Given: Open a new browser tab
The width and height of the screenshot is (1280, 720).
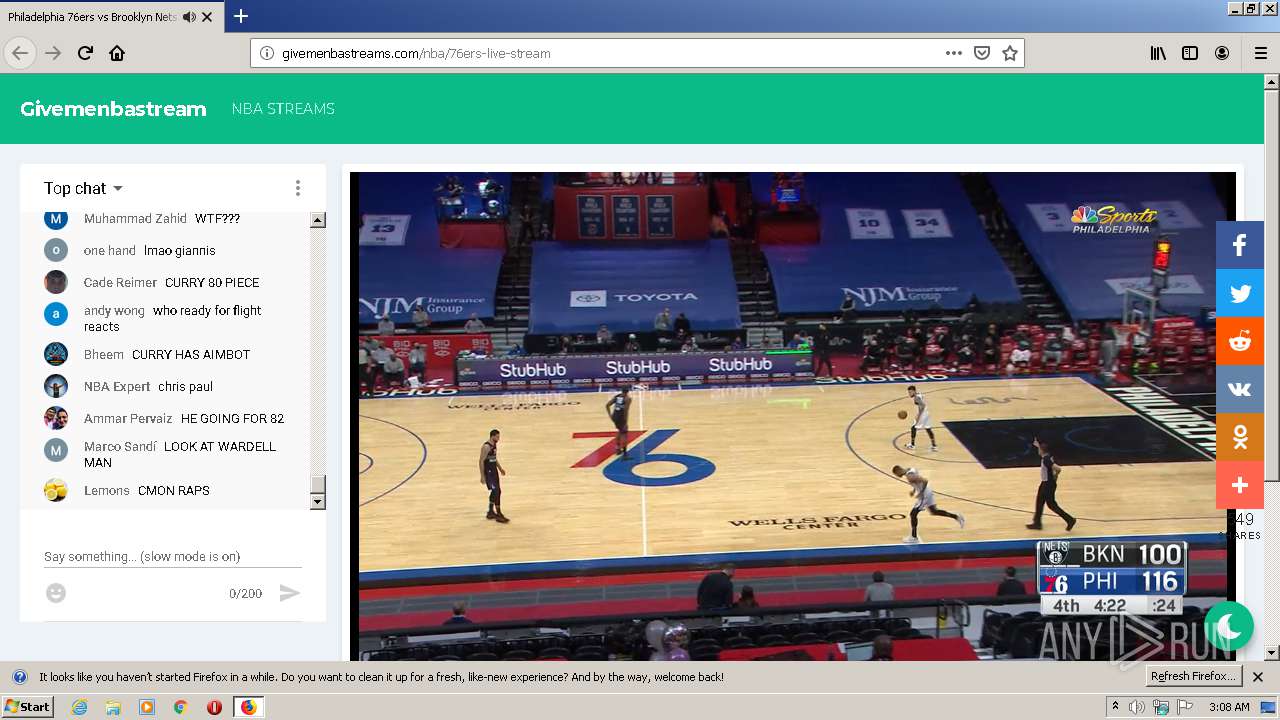Looking at the screenshot, I should coord(241,16).
